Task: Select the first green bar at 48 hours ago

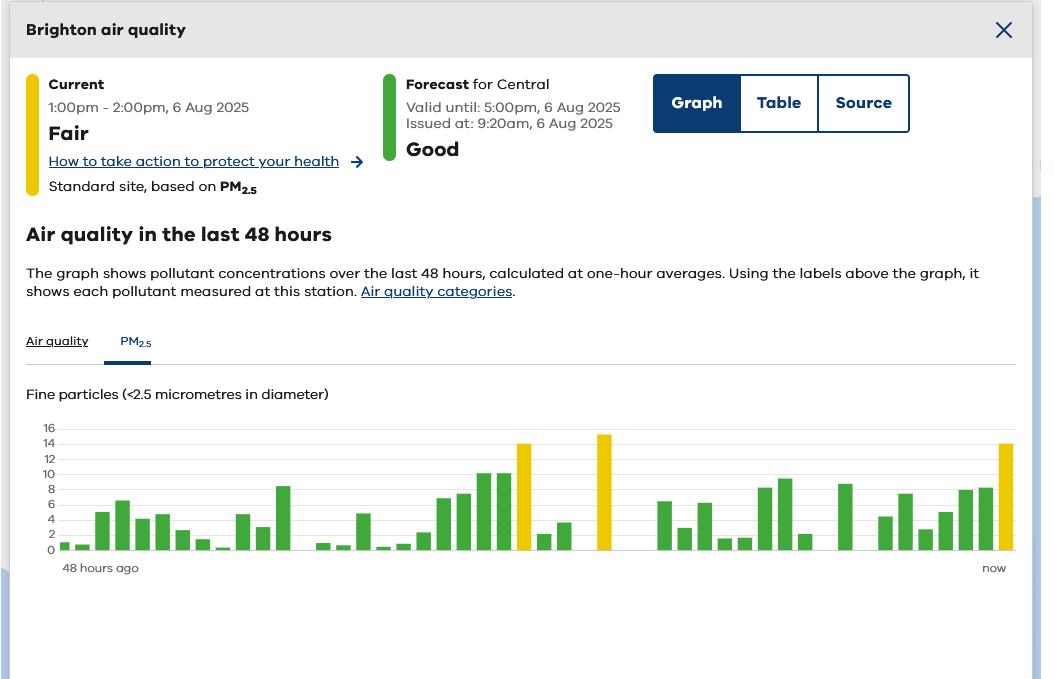Action: click(x=65, y=547)
